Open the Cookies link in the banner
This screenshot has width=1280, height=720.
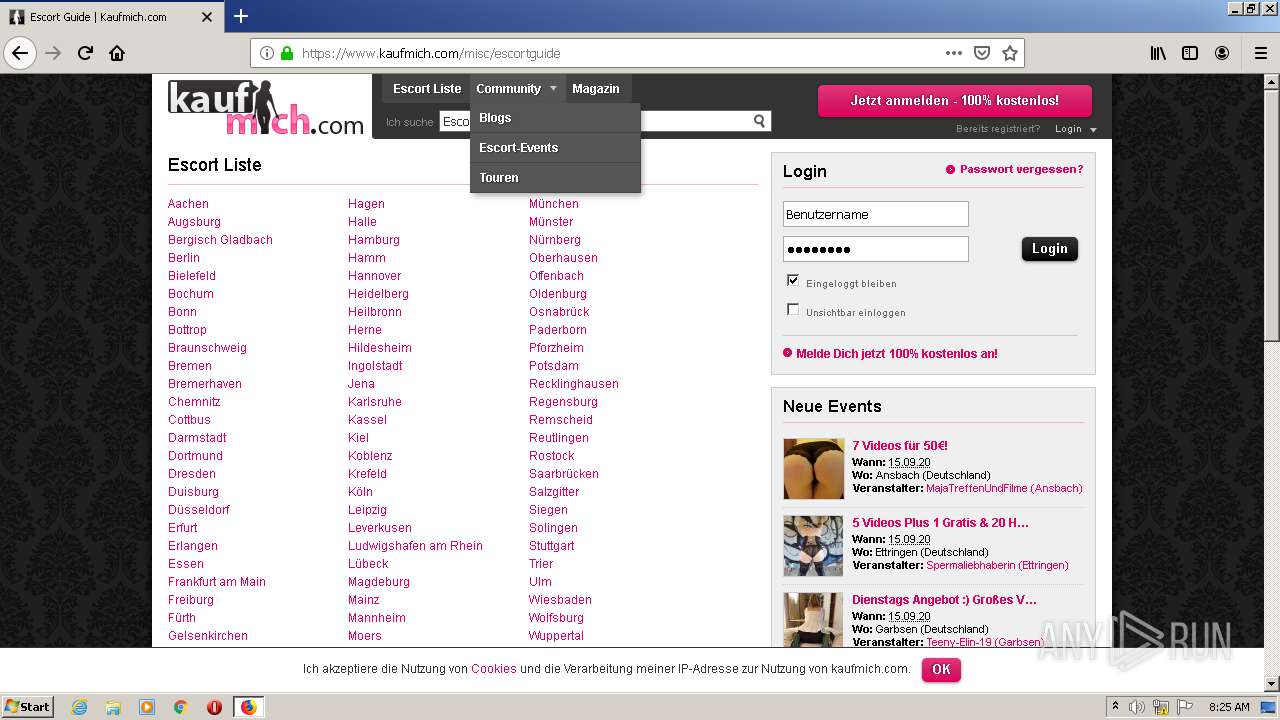494,669
